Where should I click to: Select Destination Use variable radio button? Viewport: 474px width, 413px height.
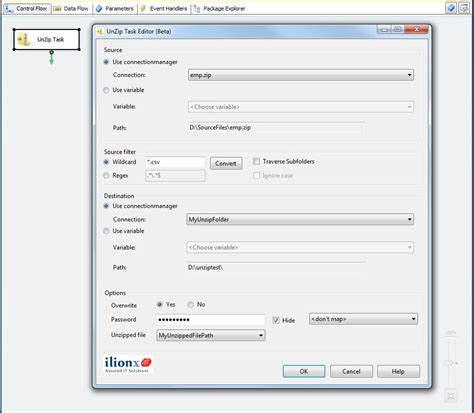[x=106, y=231]
